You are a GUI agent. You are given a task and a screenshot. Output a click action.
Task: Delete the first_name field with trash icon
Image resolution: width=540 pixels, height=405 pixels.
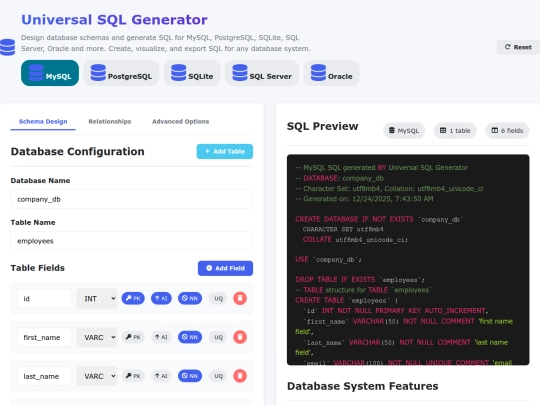pyautogui.click(x=240, y=337)
